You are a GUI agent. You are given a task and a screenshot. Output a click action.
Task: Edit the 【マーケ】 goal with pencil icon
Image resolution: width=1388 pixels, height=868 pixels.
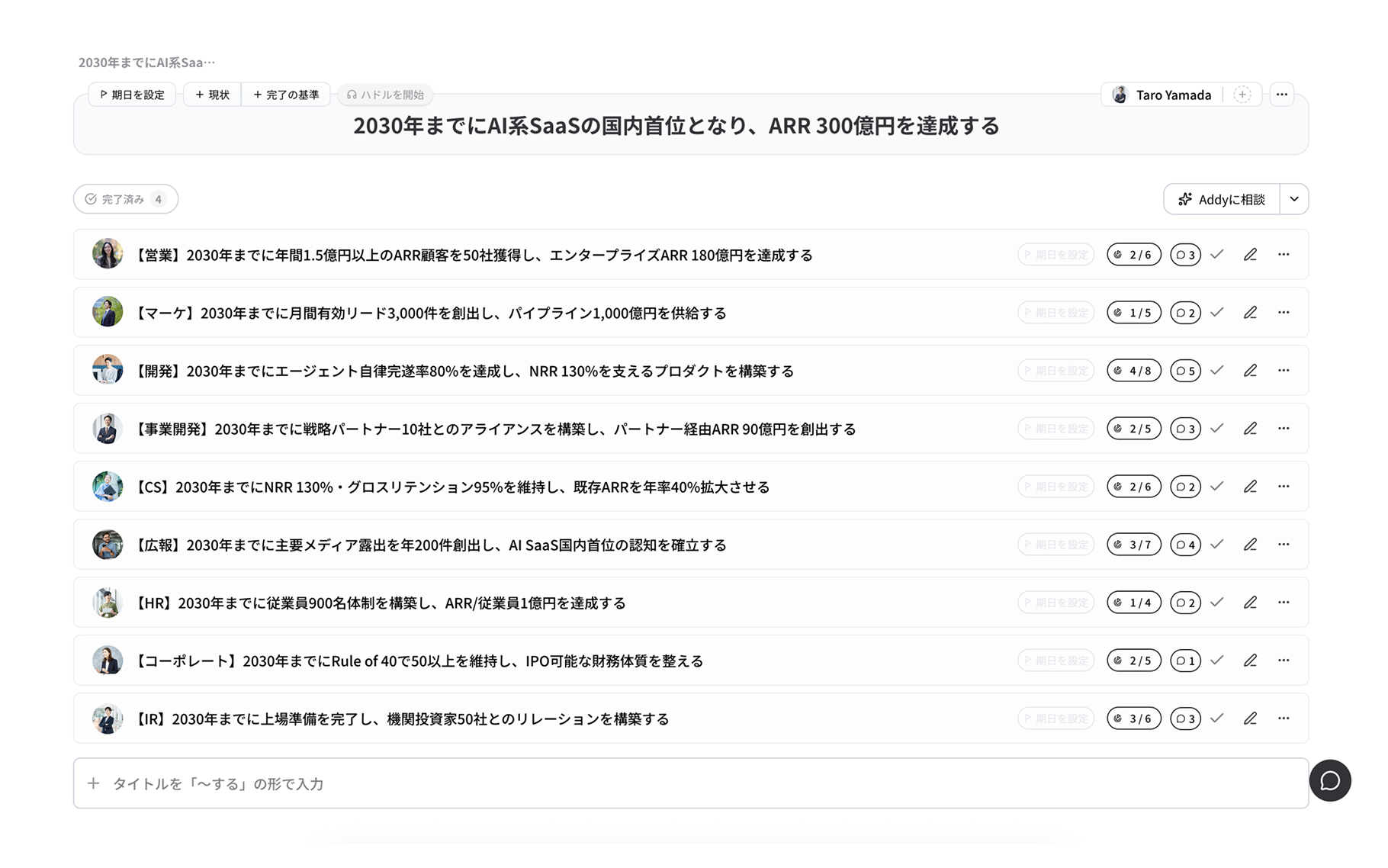click(x=1250, y=313)
